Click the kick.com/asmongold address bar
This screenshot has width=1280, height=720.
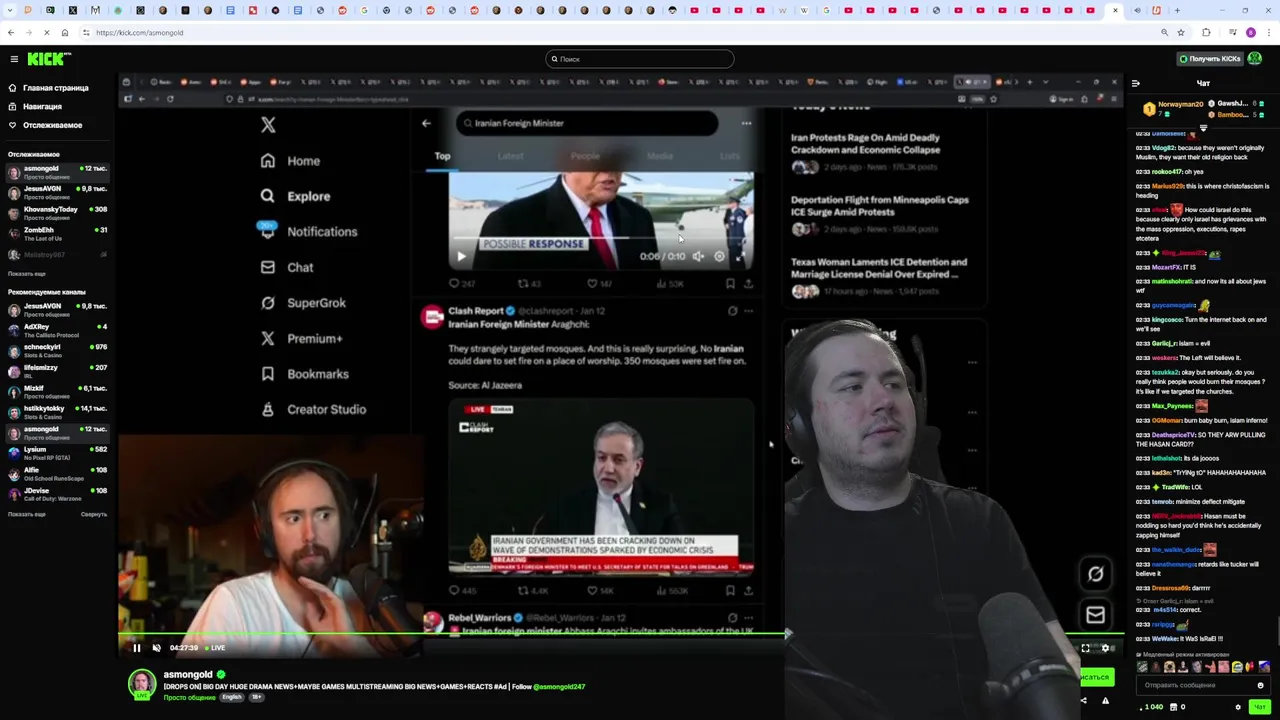[x=620, y=32]
